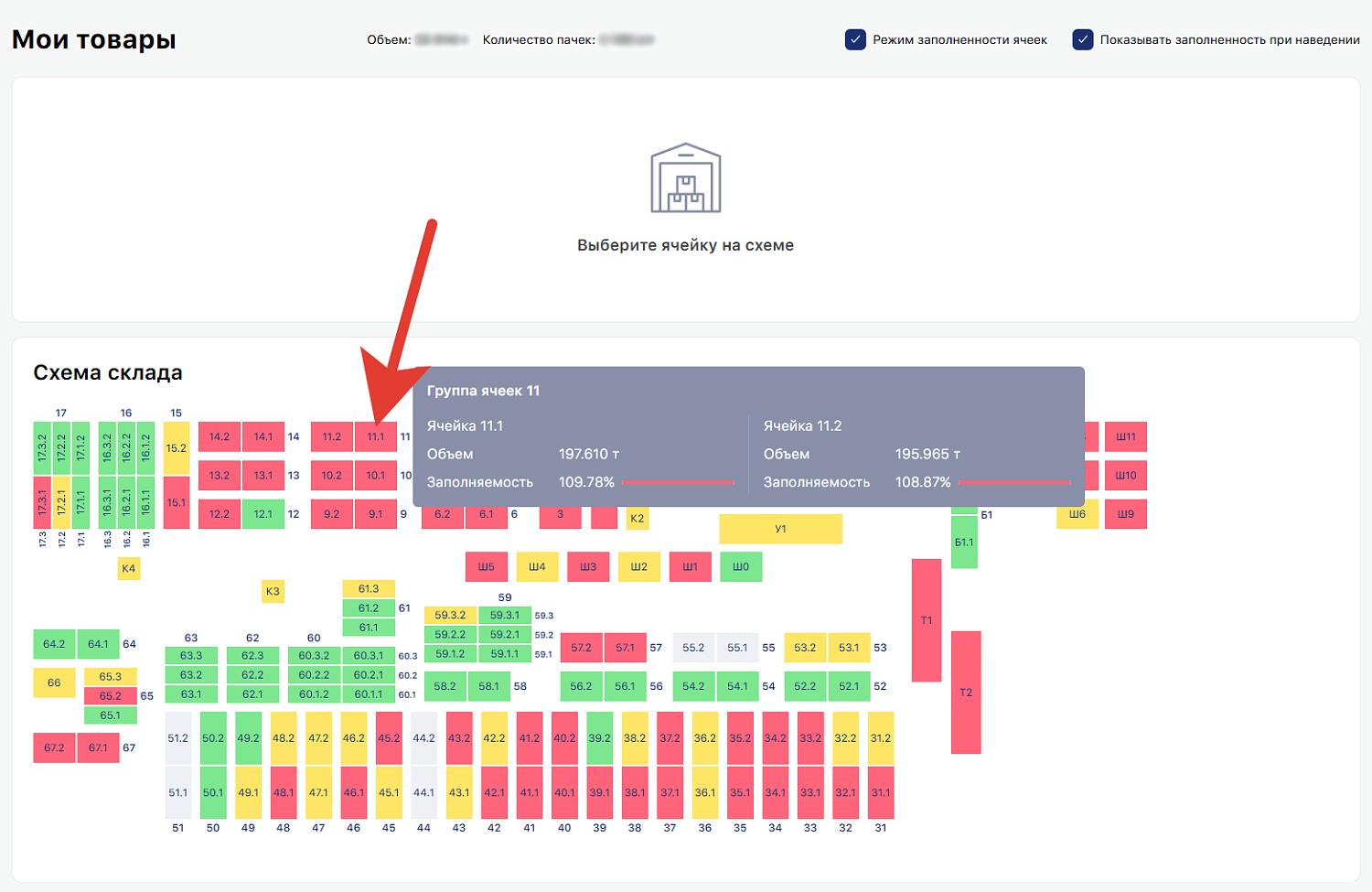
Task: Click yellow cell K3
Action: click(273, 591)
